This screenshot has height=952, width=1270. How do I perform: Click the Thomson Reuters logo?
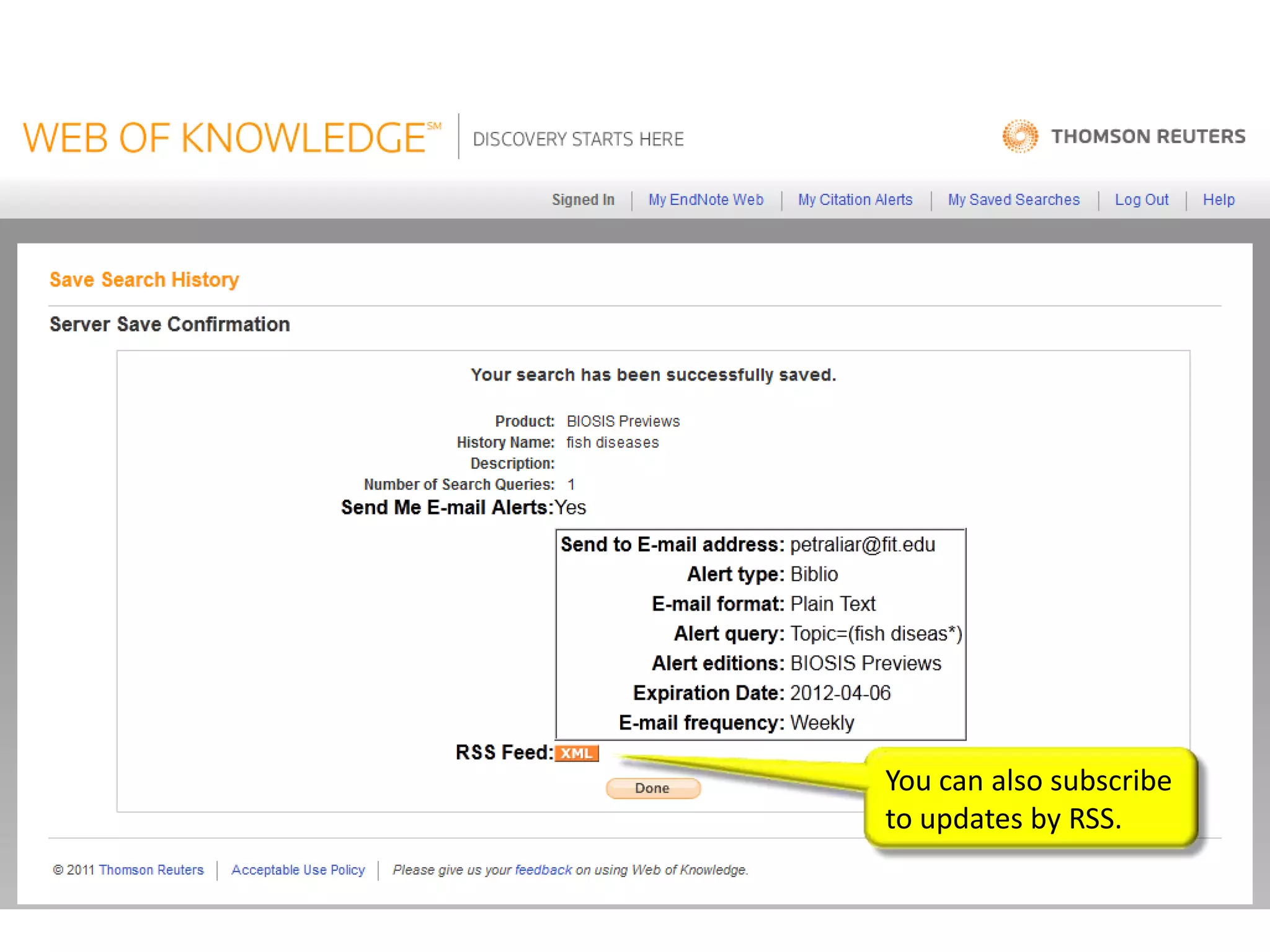(x=1124, y=136)
